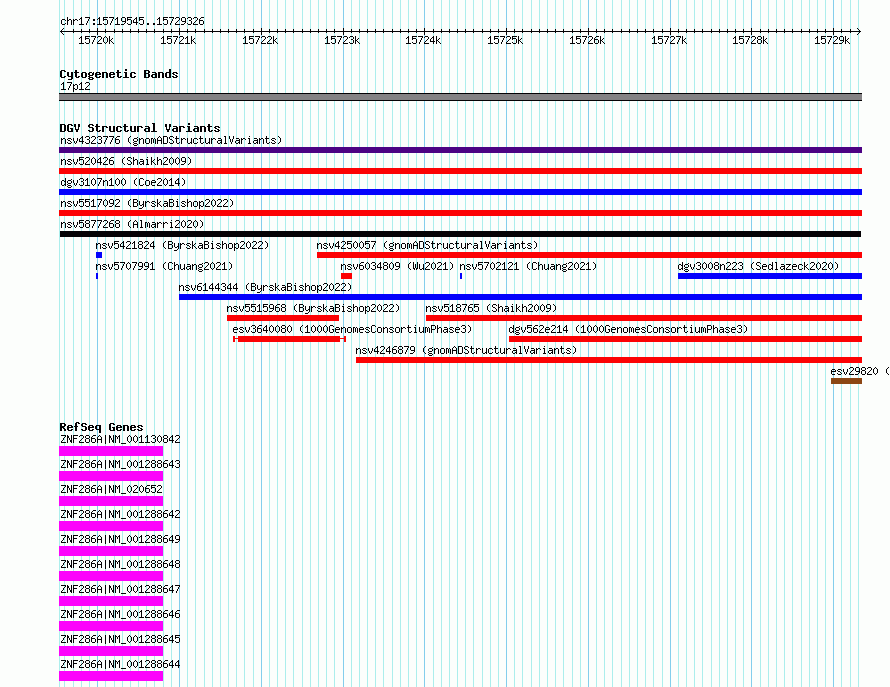Open variant nsv5515968 (ByrskaBishop2022) label
Screen dimensions: 890x687
pos(313,308)
